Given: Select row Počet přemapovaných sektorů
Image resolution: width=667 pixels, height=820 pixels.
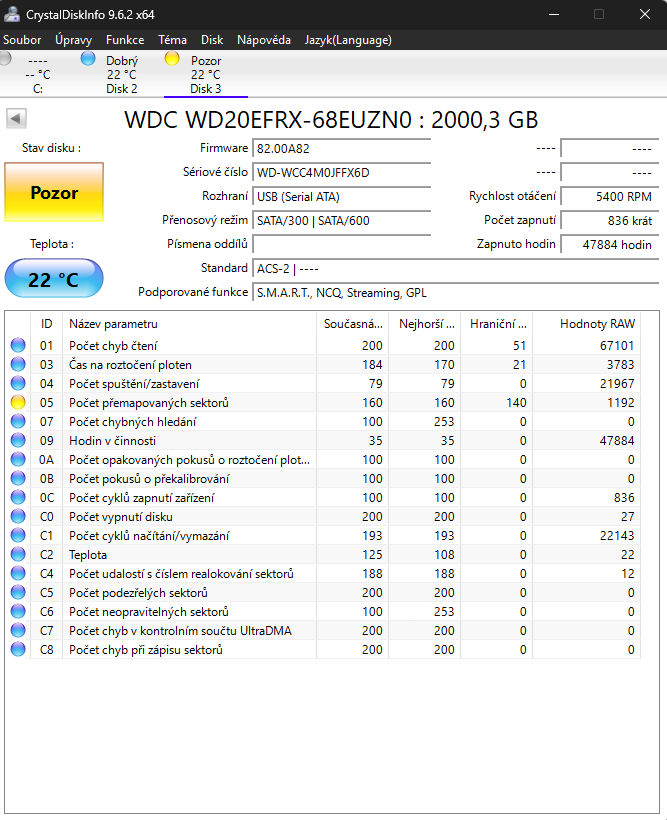Looking at the screenshot, I should 323,402.
